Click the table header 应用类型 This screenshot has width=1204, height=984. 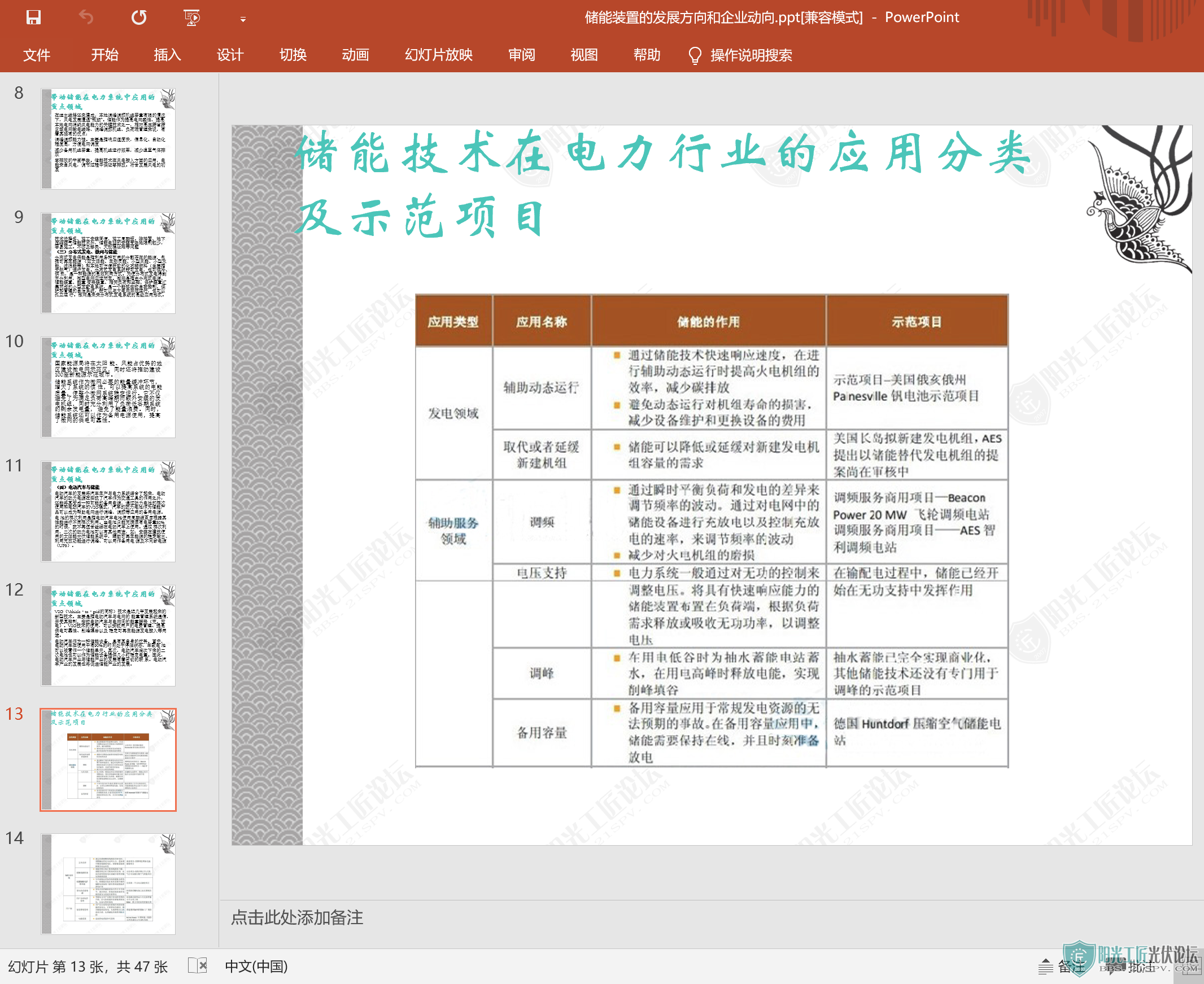pos(453,321)
